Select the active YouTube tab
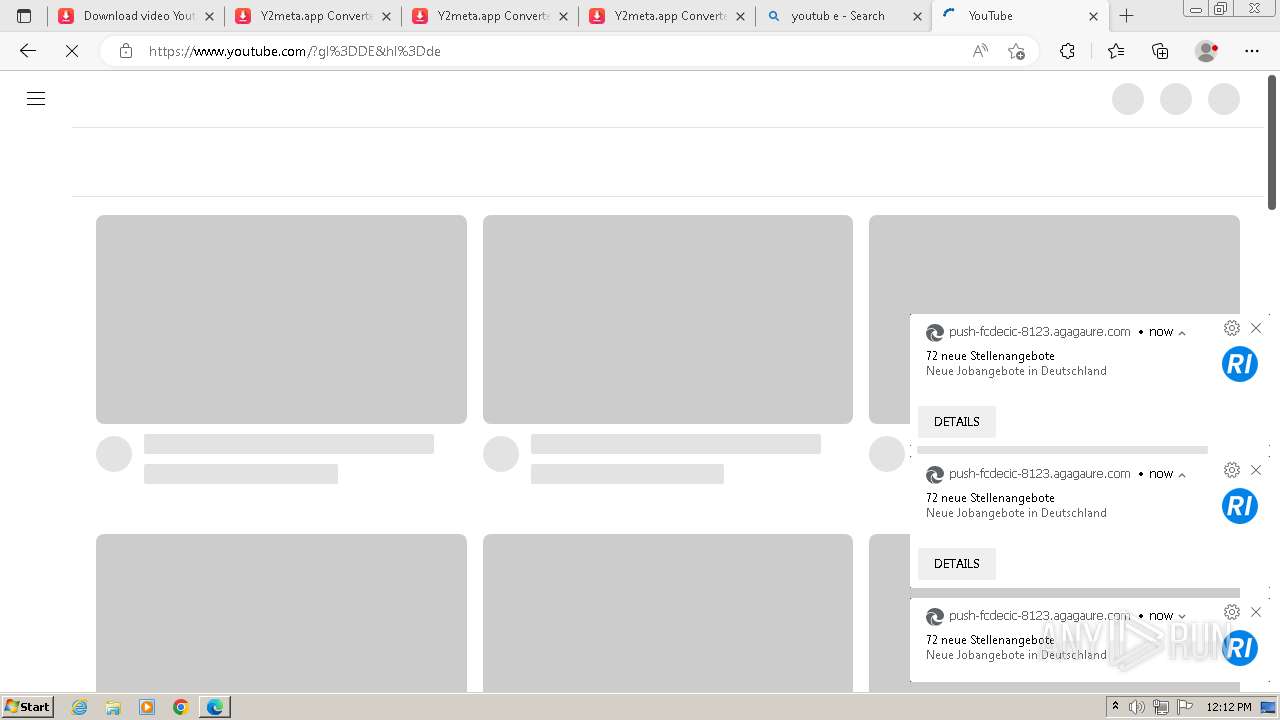 tap(1020, 16)
